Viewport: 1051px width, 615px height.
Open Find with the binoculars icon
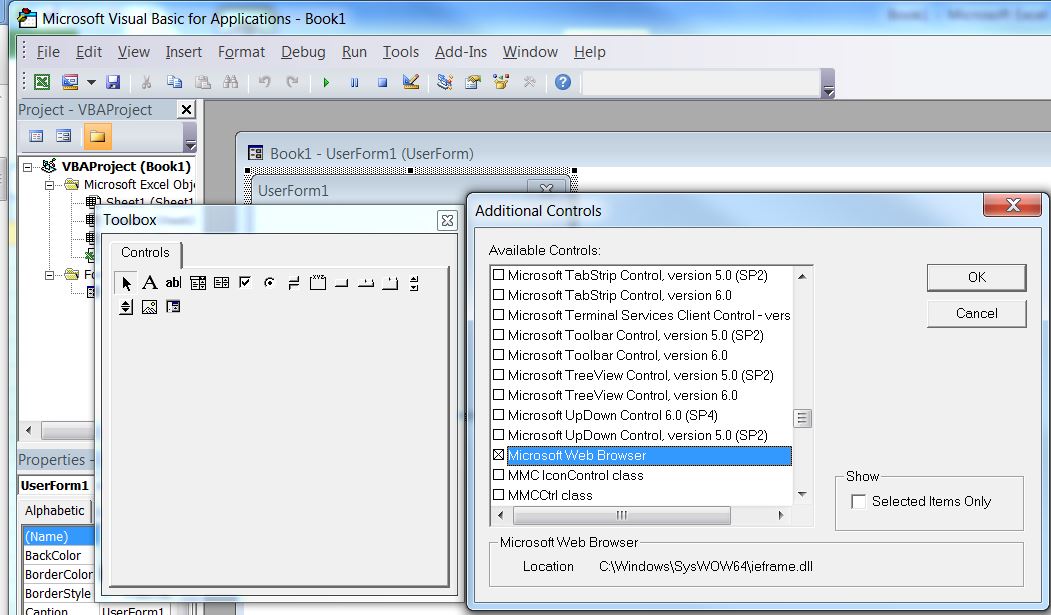click(231, 82)
